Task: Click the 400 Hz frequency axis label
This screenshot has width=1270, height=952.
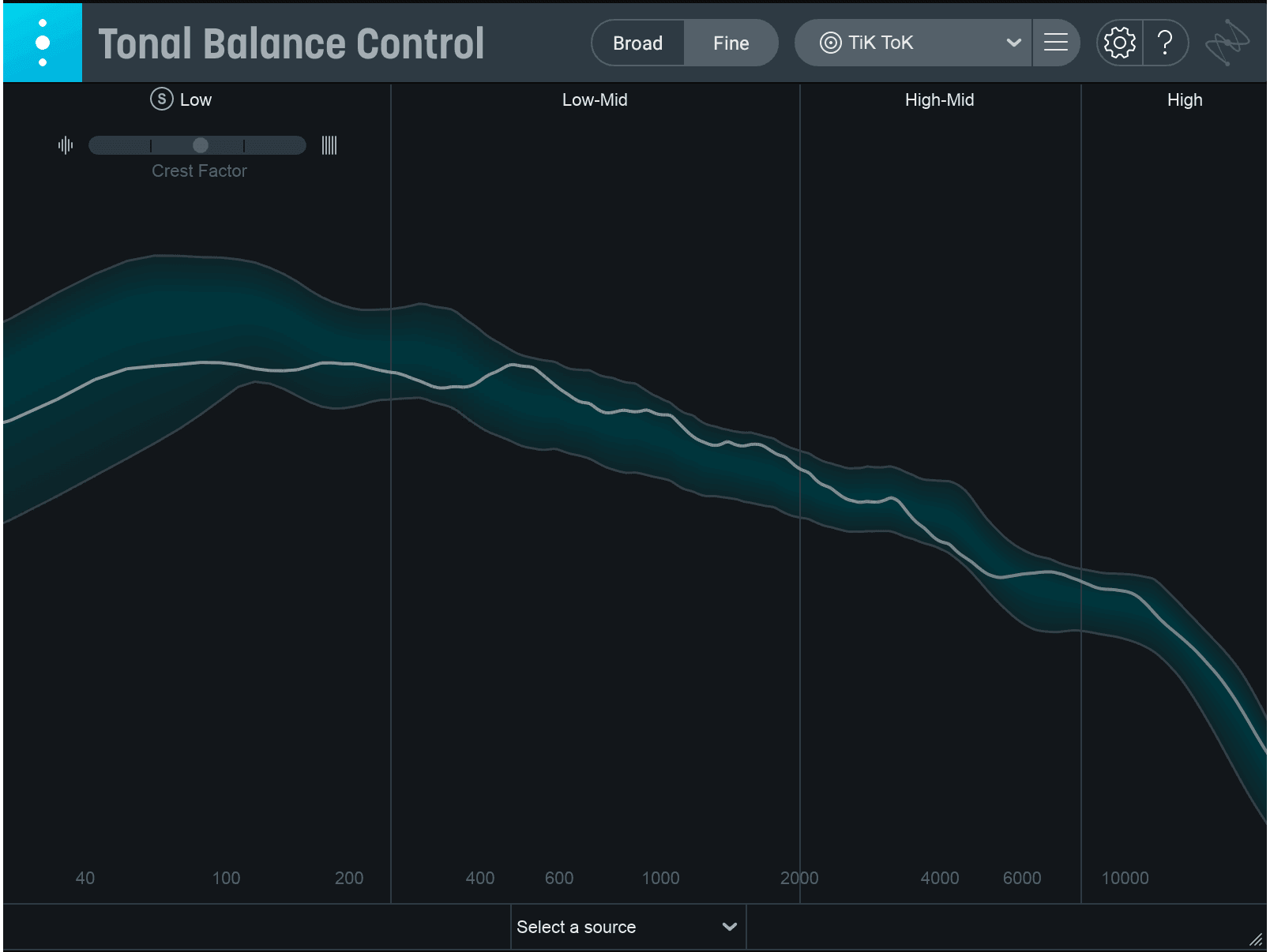Action: 480,878
